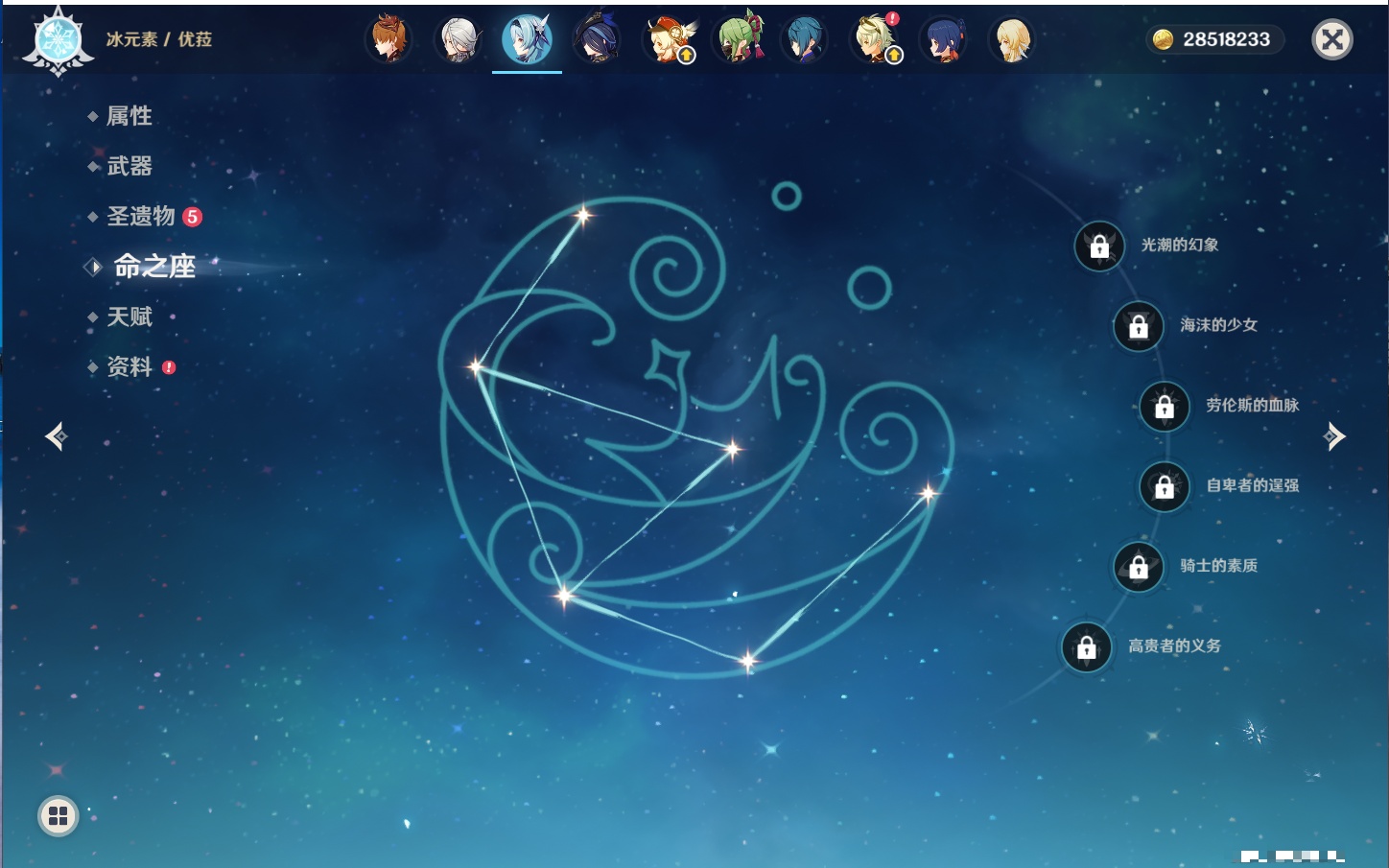The width and height of the screenshot is (1389, 868).
Task: Click the Mora balance 28518233
Action: [x=1214, y=39]
